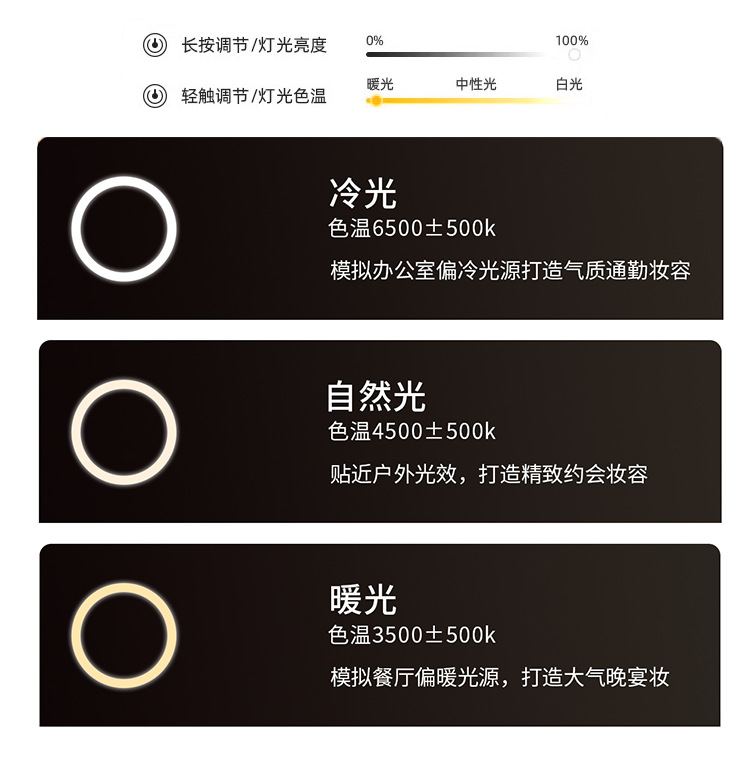Click the color temperature slider's orange knob
Image resolution: width=750 pixels, height=760 pixels.
click(376, 100)
